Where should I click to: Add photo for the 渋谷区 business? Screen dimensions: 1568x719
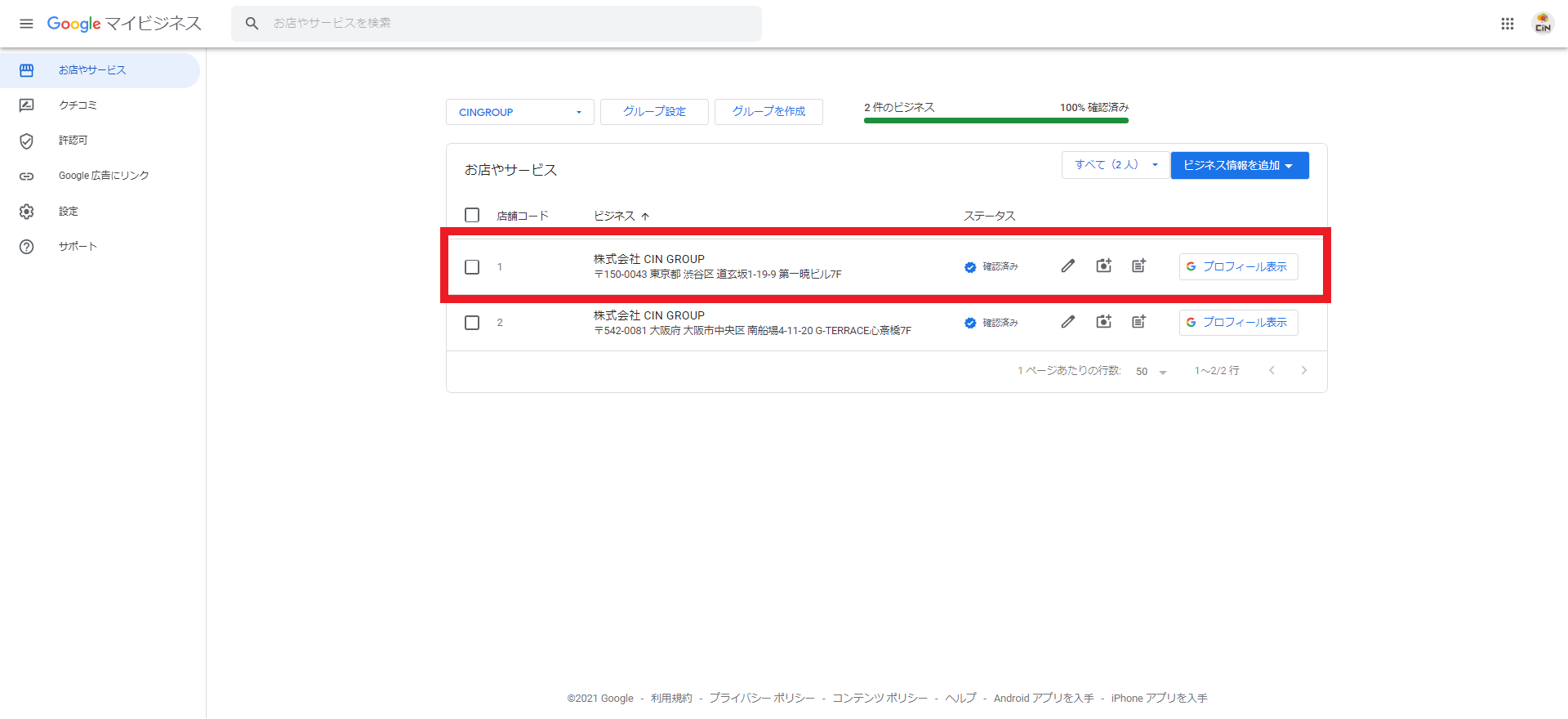coord(1103,266)
